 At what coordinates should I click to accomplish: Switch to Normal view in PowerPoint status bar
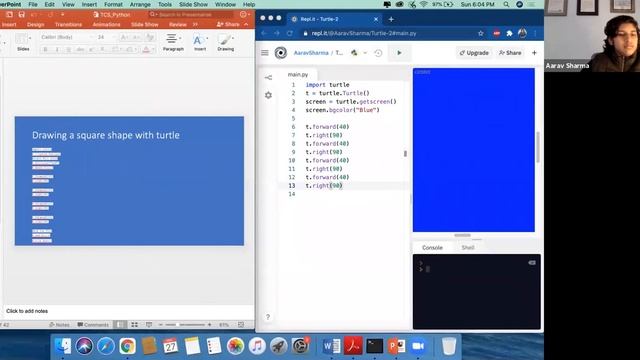120,324
